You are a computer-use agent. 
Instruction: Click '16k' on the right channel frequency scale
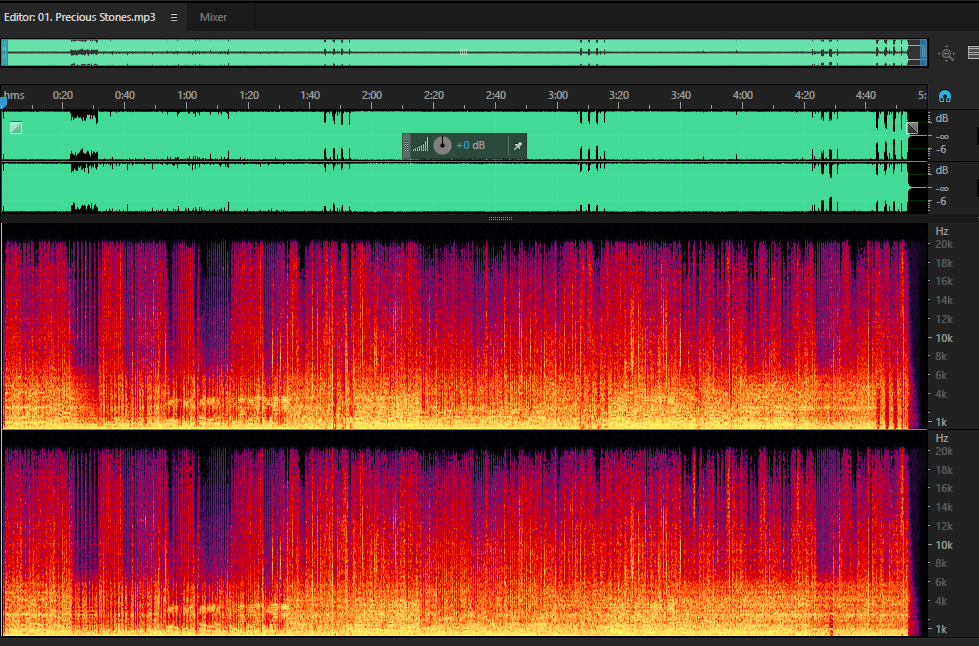[943, 489]
